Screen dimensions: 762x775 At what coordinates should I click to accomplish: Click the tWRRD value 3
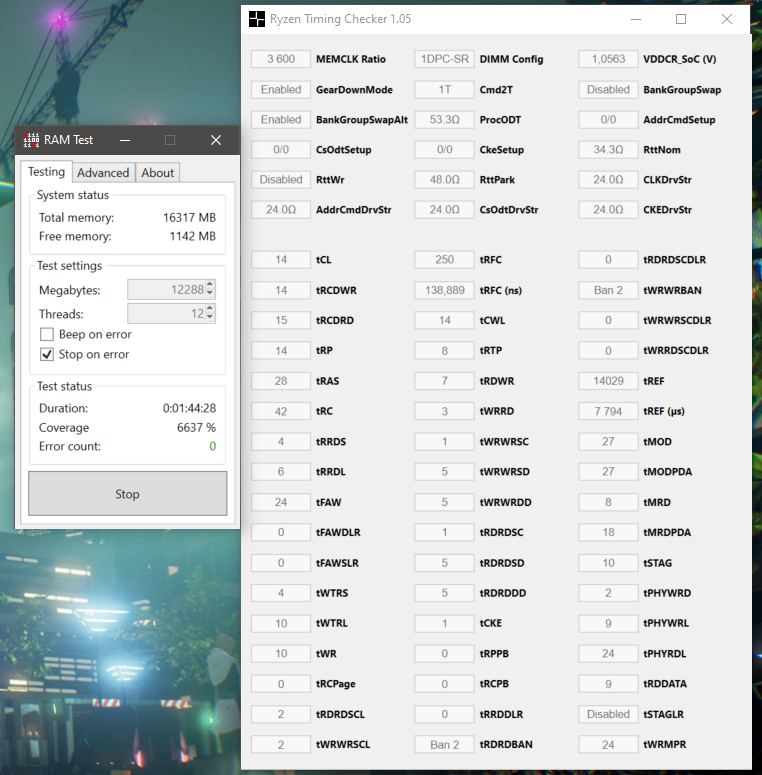click(444, 411)
